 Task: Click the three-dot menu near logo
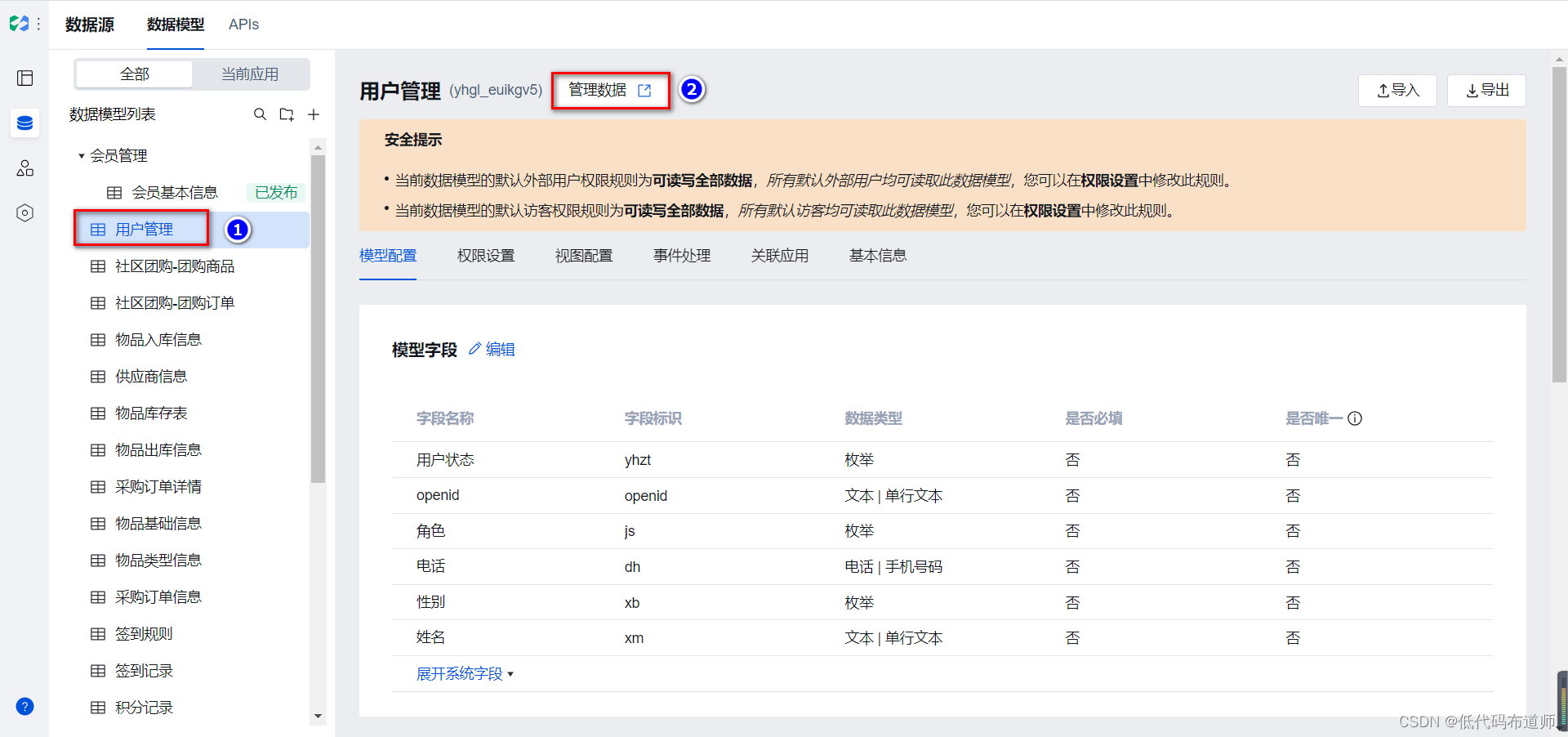pyautogui.click(x=38, y=25)
